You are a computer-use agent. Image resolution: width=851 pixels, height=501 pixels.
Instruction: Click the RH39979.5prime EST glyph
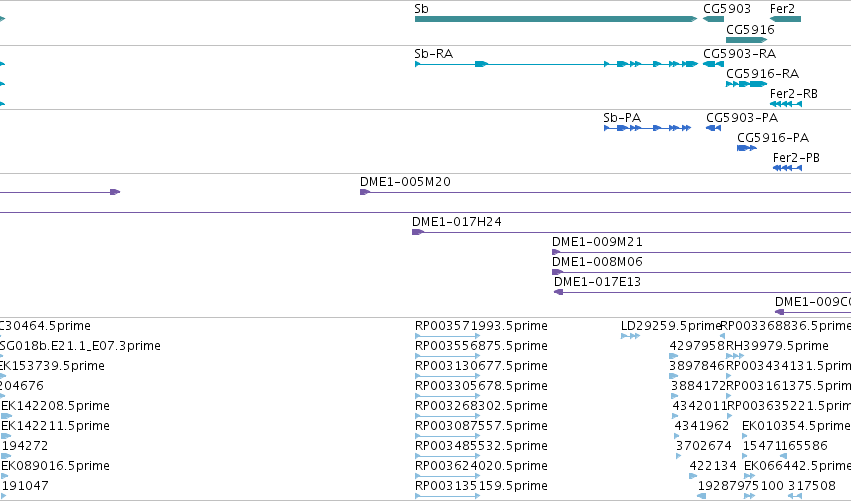tap(735, 356)
